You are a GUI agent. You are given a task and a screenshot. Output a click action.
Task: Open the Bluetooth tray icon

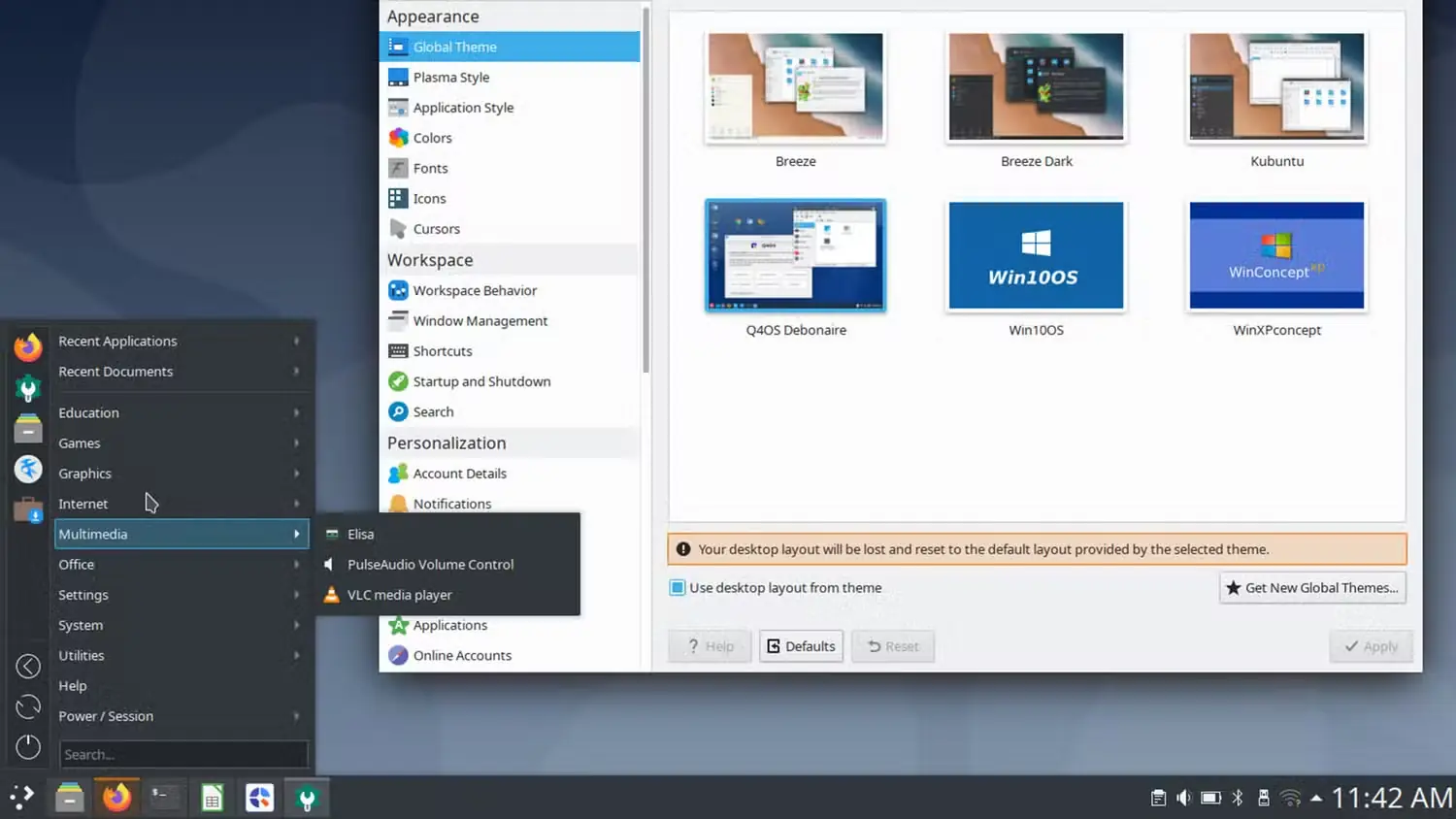coord(1238,798)
